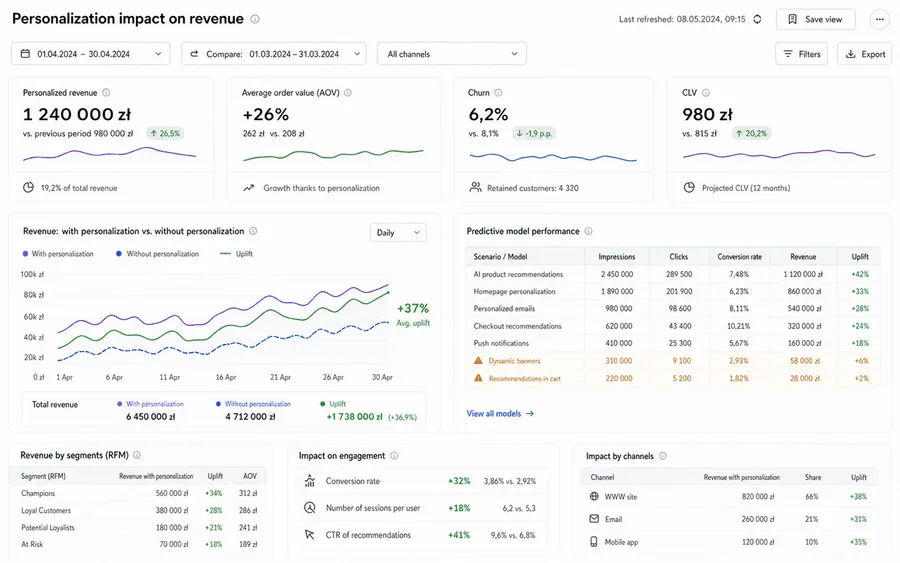The width and height of the screenshot is (900, 563).
Task: Sort models table by Revenue column header
Action: pyautogui.click(x=803, y=257)
